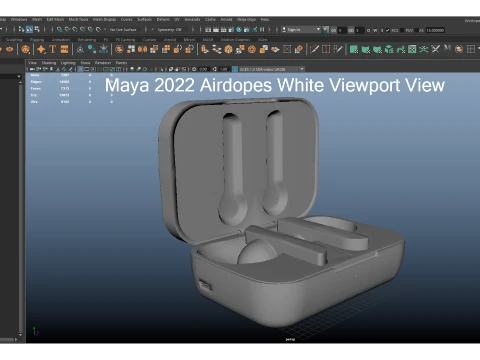480x360 pixels.
Task: Expand the left panel dropdown arrow
Action: pos(19,76)
